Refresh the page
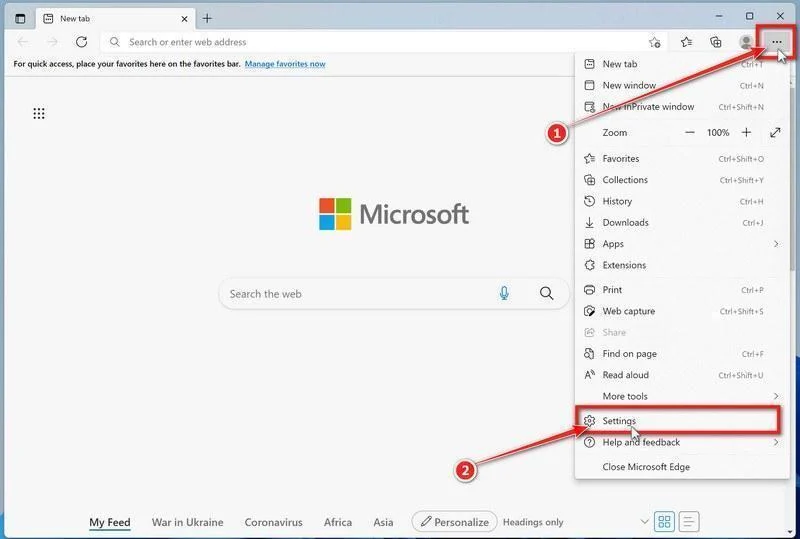 pyautogui.click(x=82, y=42)
